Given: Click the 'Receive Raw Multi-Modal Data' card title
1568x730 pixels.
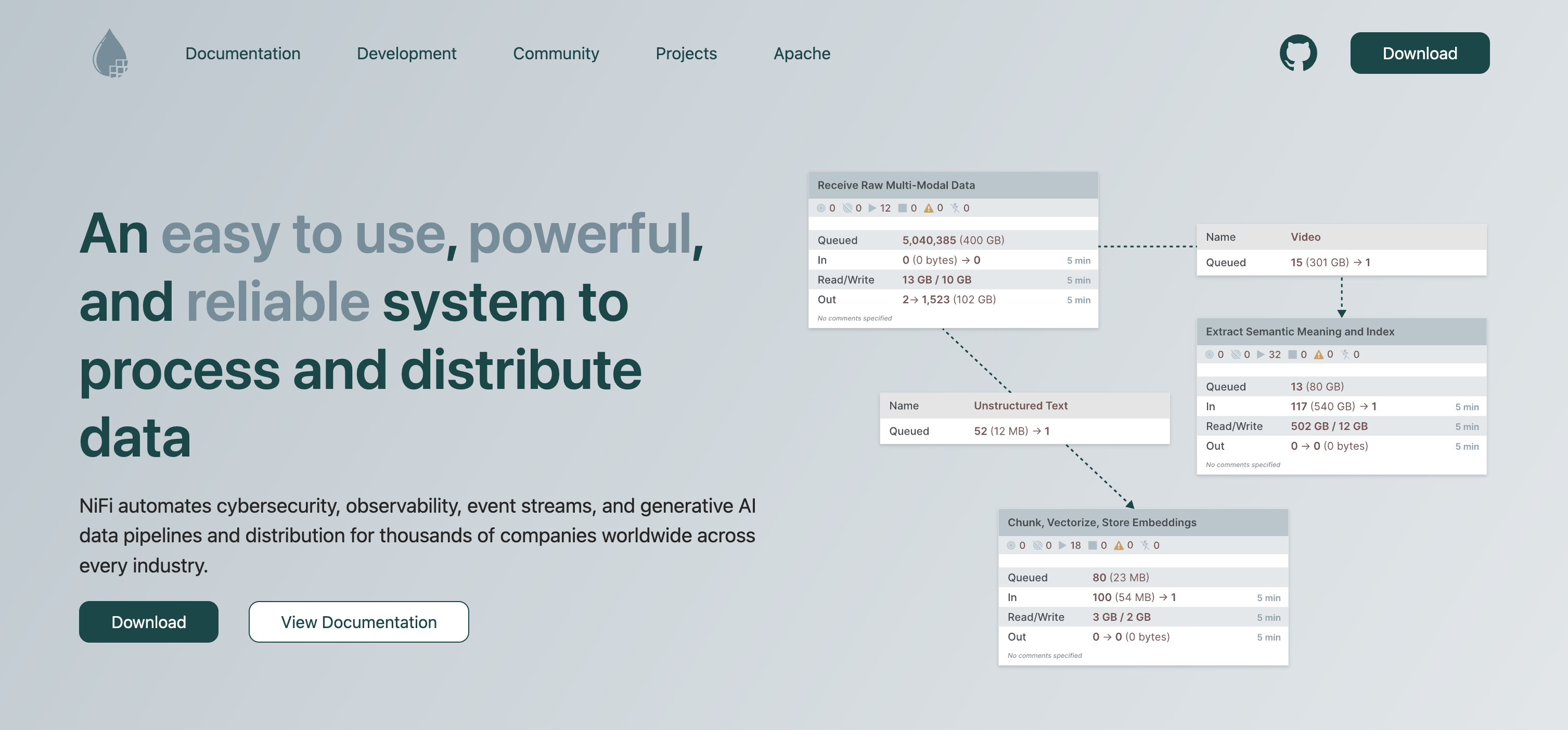Looking at the screenshot, I should tap(896, 185).
